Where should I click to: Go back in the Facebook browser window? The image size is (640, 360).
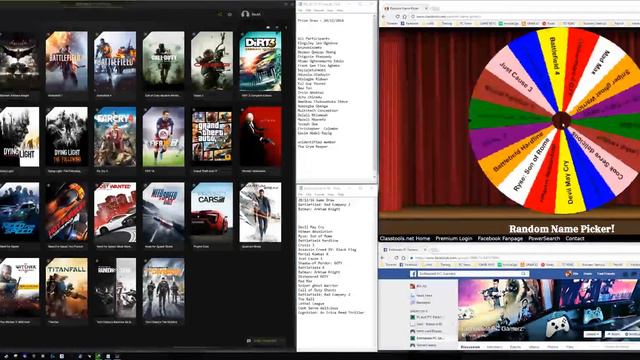(x=382, y=258)
